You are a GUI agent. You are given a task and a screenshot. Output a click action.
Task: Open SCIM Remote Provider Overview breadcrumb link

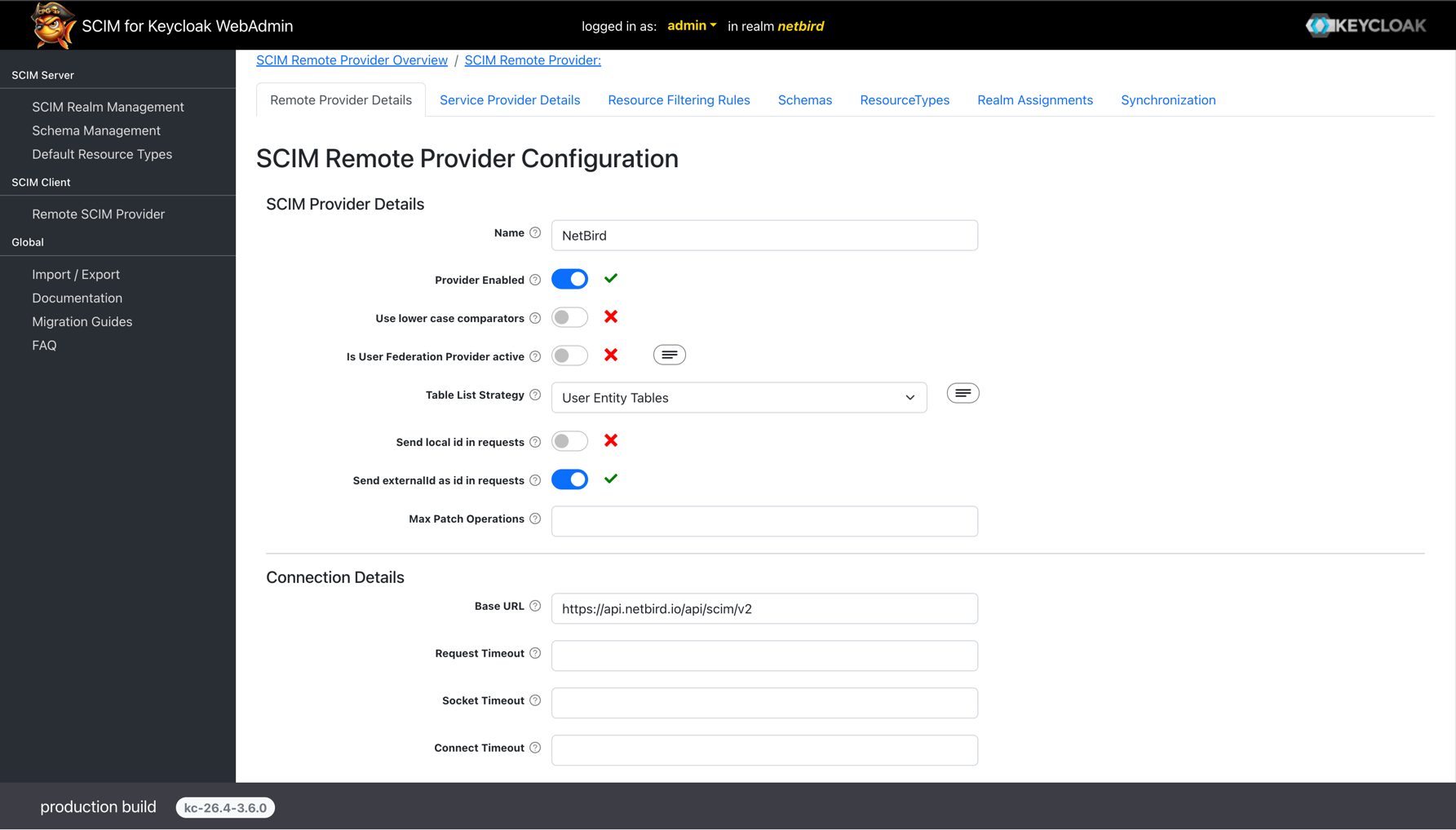point(352,60)
